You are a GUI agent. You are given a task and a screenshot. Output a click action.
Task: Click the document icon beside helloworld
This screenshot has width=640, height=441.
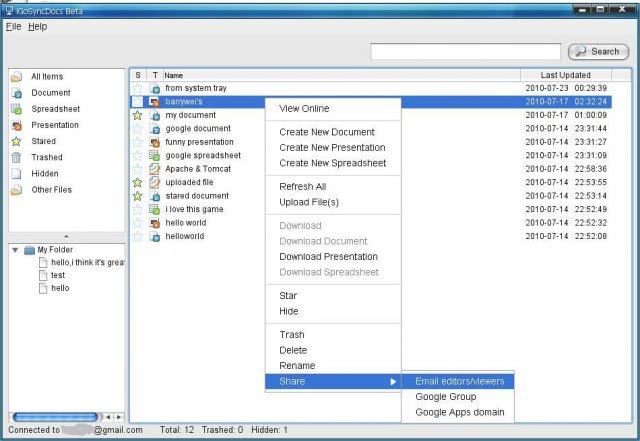(155, 236)
